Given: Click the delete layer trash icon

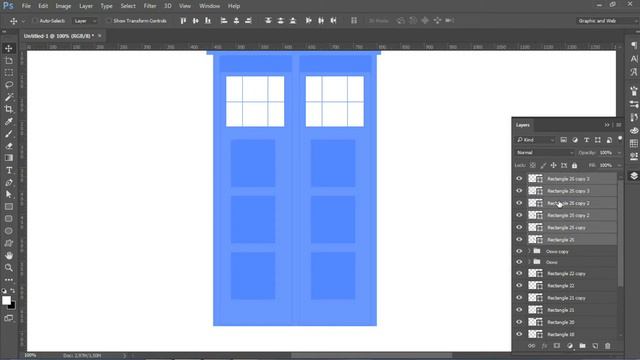Looking at the screenshot, I should point(608,346).
